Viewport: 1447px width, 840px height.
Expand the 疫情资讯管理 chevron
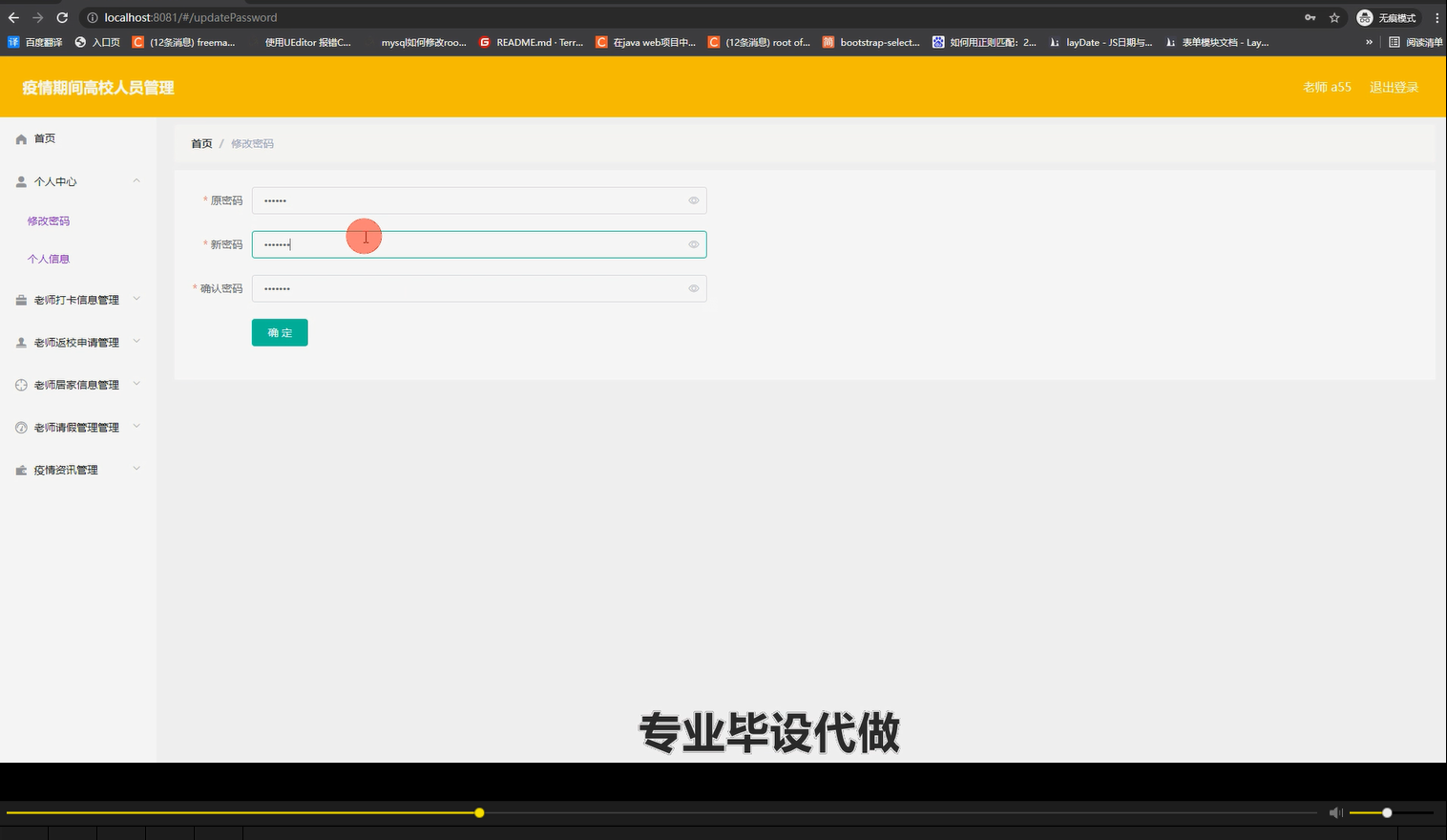(x=136, y=469)
